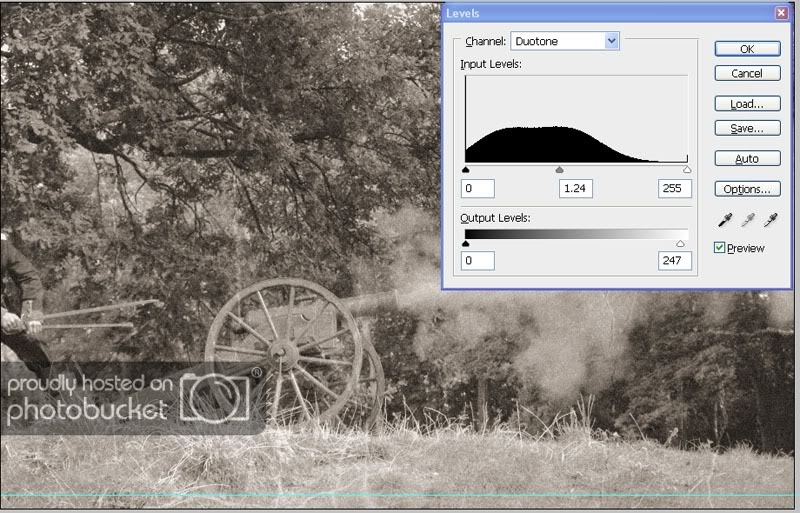Click the output levels black slider
The height and width of the screenshot is (513, 800).
466,243
